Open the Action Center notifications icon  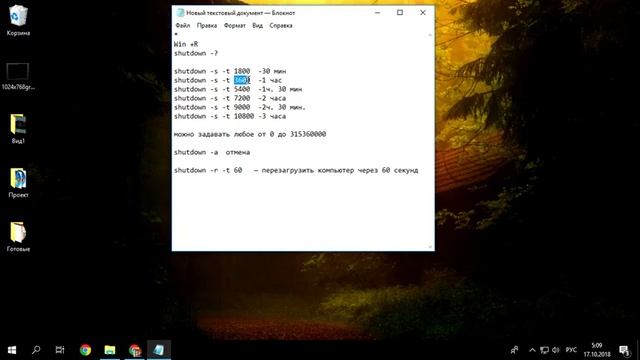[x=624, y=350]
